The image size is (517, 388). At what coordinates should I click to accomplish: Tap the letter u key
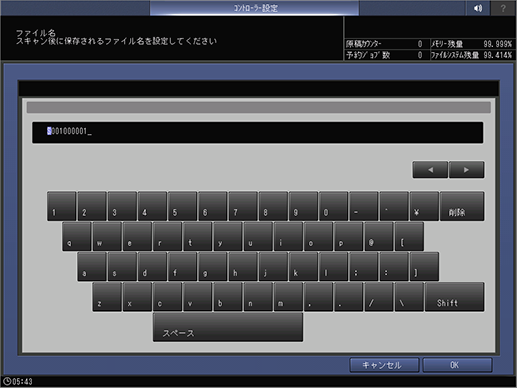258,236
